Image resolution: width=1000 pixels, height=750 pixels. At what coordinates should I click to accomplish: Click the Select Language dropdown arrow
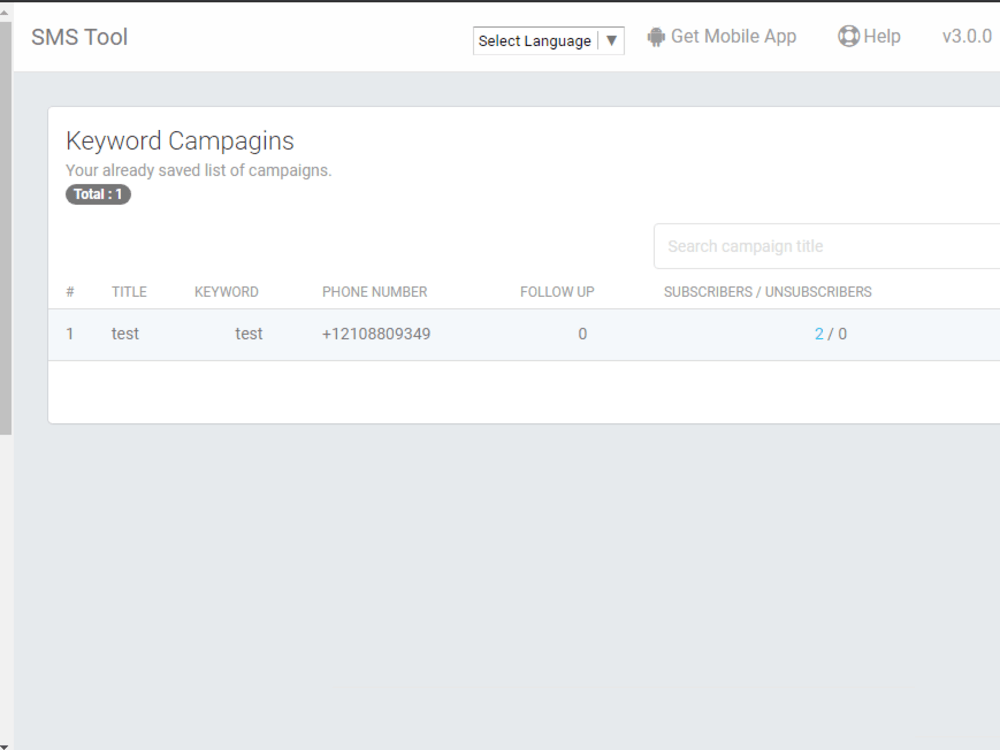(611, 41)
